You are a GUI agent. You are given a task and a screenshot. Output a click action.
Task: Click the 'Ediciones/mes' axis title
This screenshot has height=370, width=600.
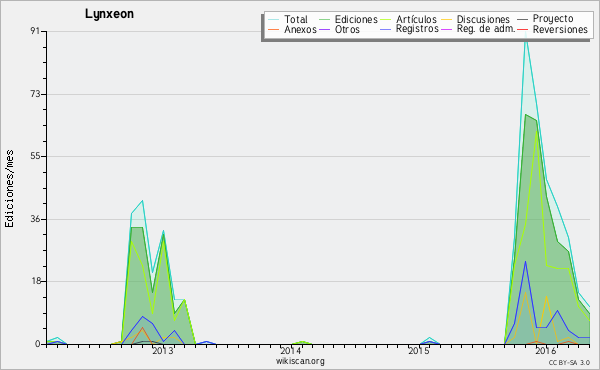pos(10,189)
